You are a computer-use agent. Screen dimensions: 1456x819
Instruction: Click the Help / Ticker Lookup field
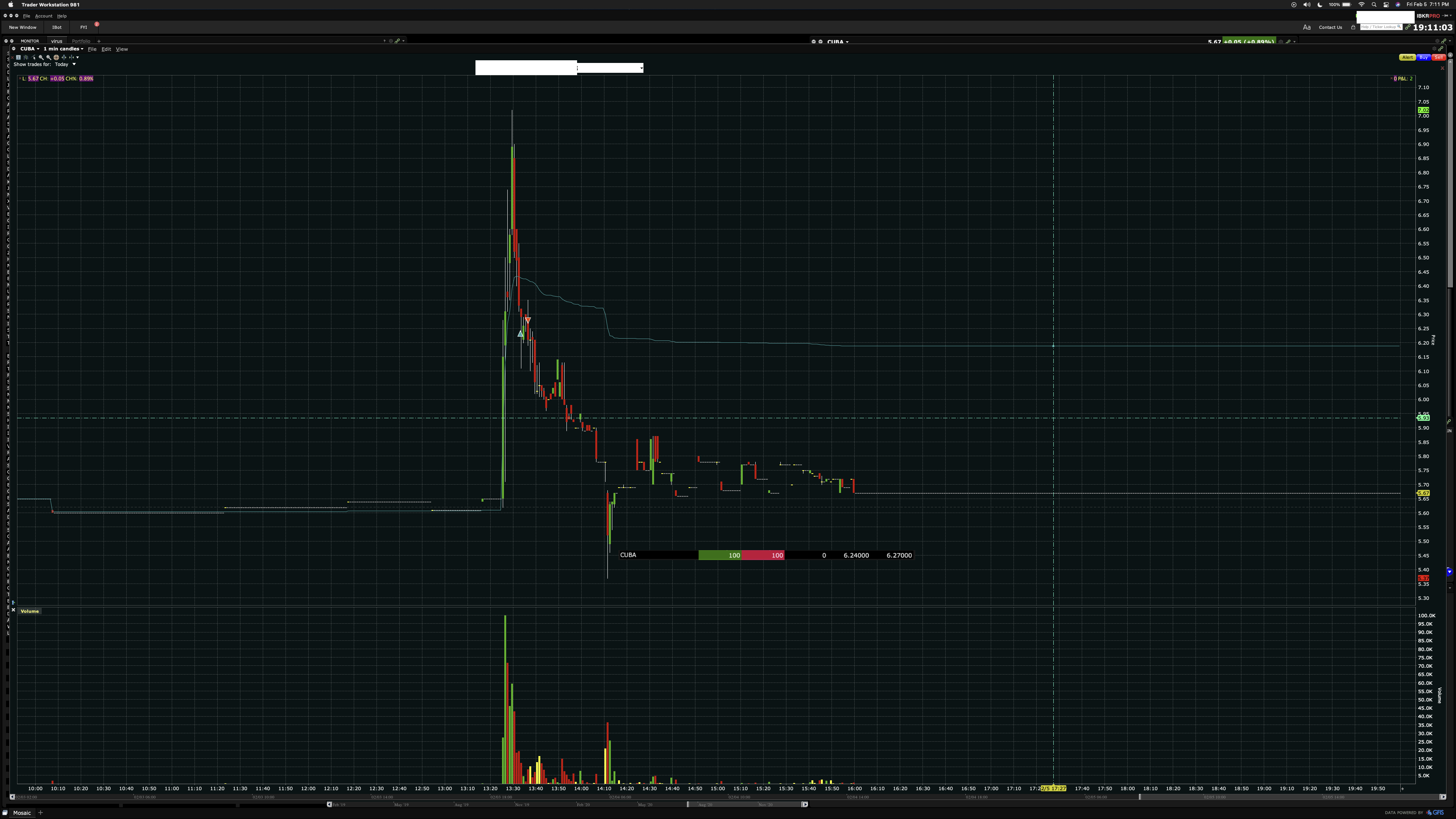(x=1380, y=27)
